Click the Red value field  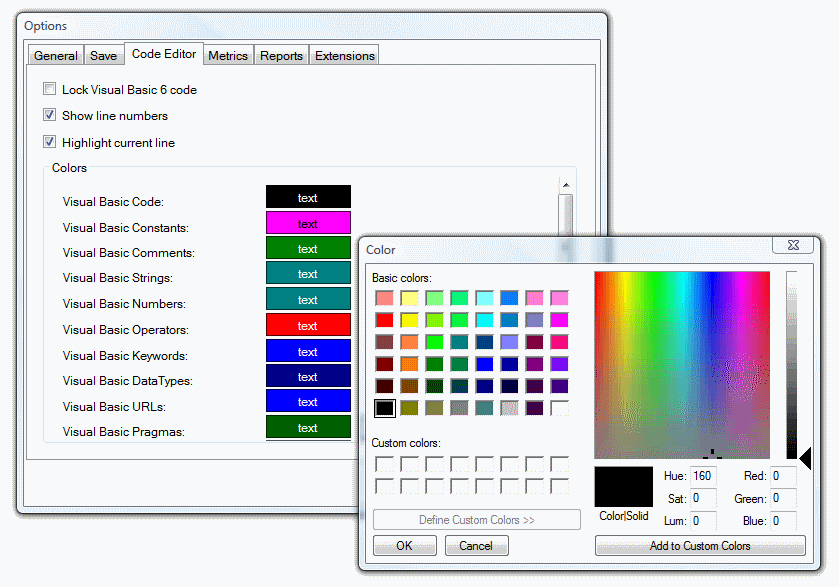[784, 476]
